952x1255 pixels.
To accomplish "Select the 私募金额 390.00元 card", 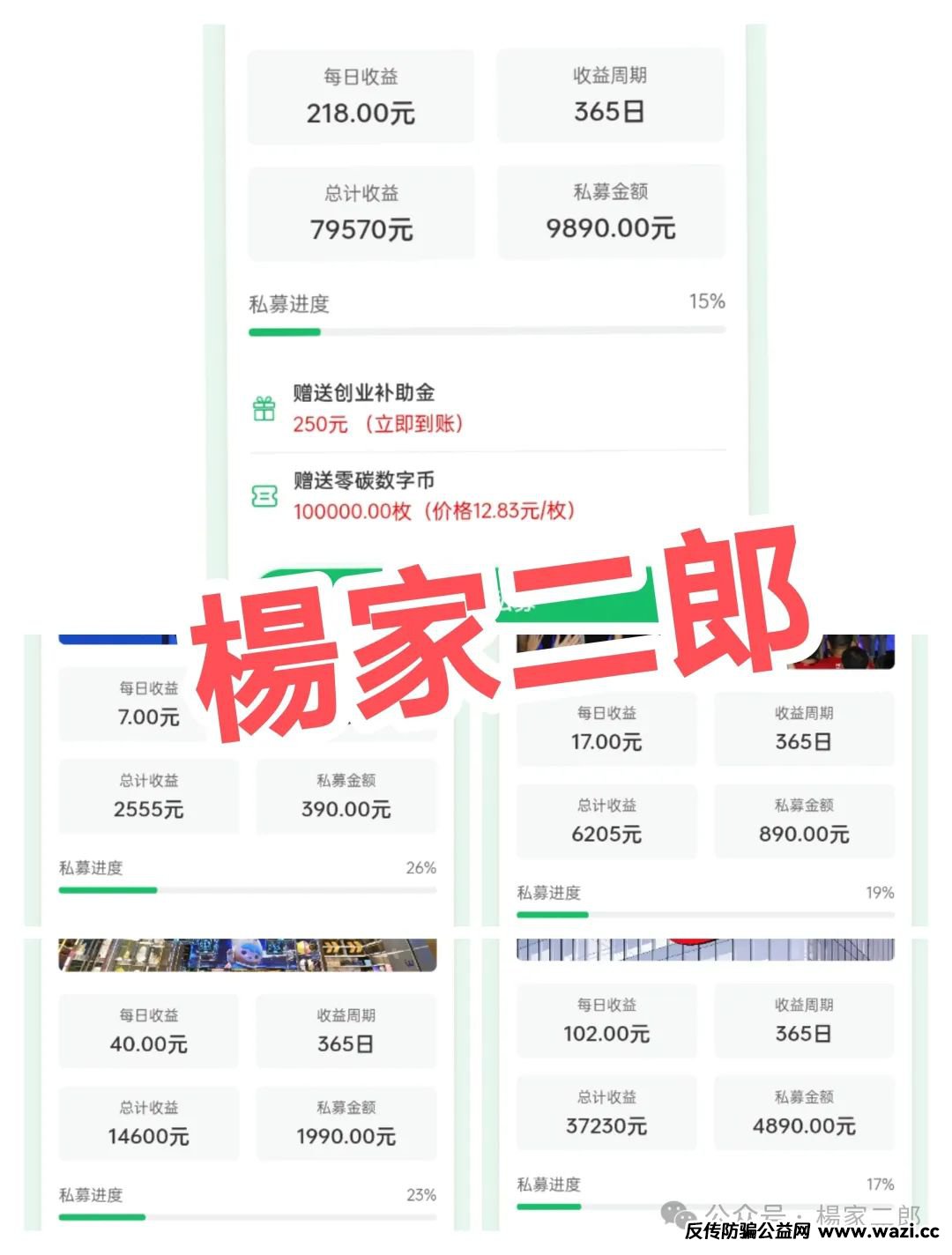I will coord(346,797).
